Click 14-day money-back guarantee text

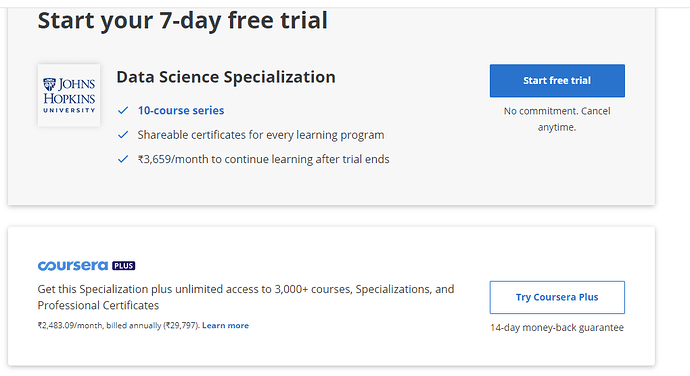click(557, 328)
